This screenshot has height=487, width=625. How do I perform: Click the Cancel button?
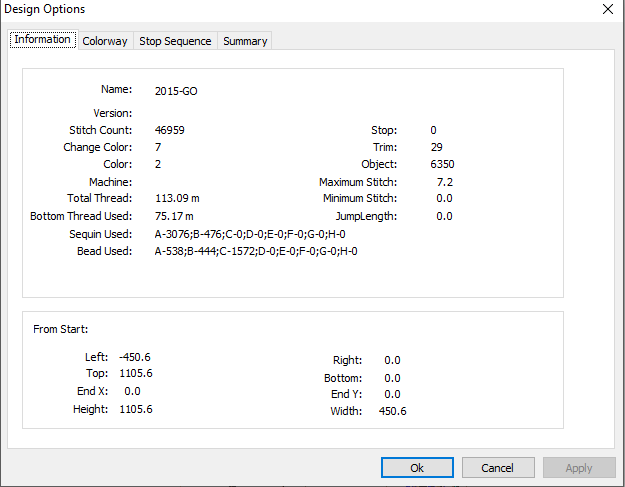coord(497,467)
